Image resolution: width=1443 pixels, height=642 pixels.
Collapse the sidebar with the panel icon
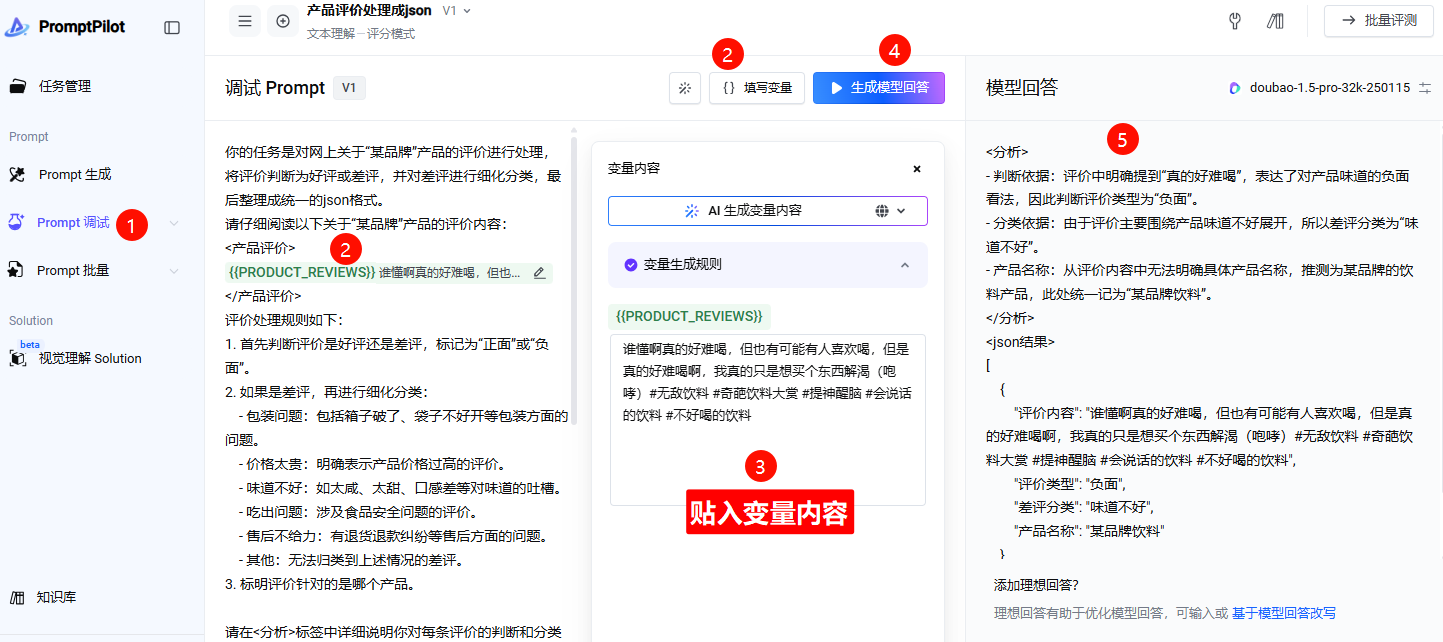click(x=172, y=28)
